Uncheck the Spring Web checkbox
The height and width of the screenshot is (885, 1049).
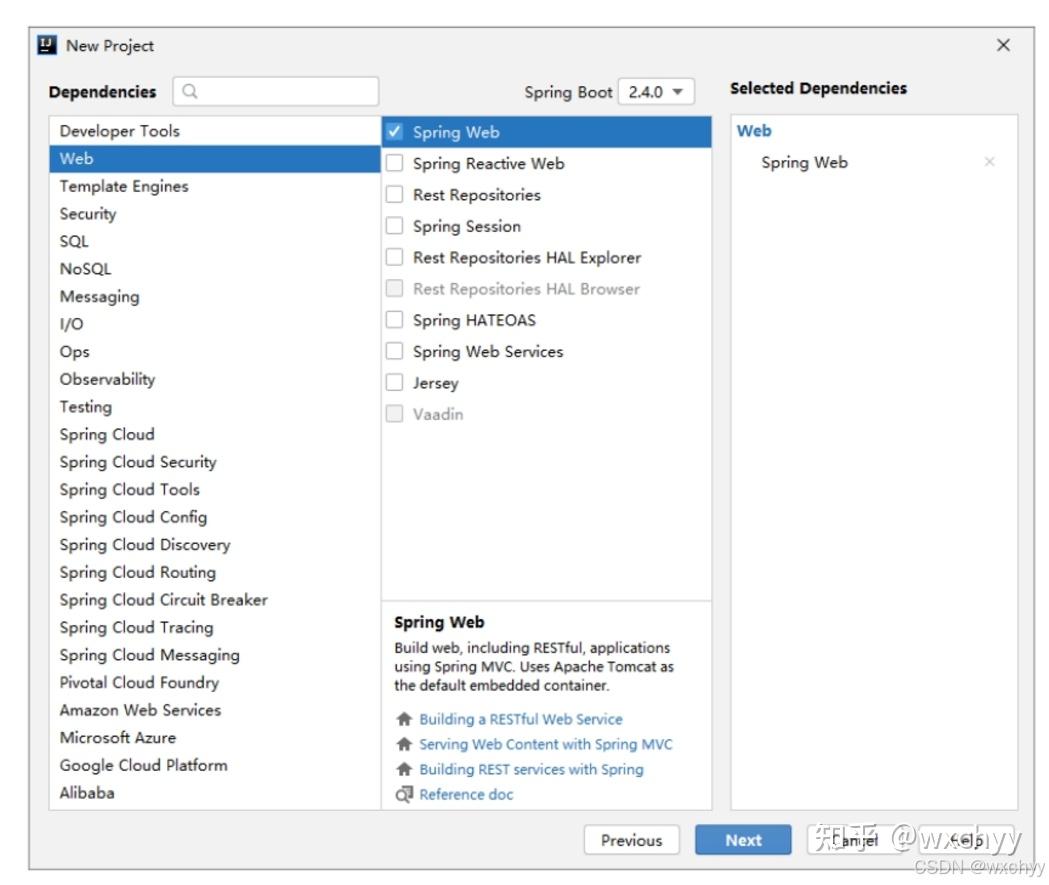[395, 132]
